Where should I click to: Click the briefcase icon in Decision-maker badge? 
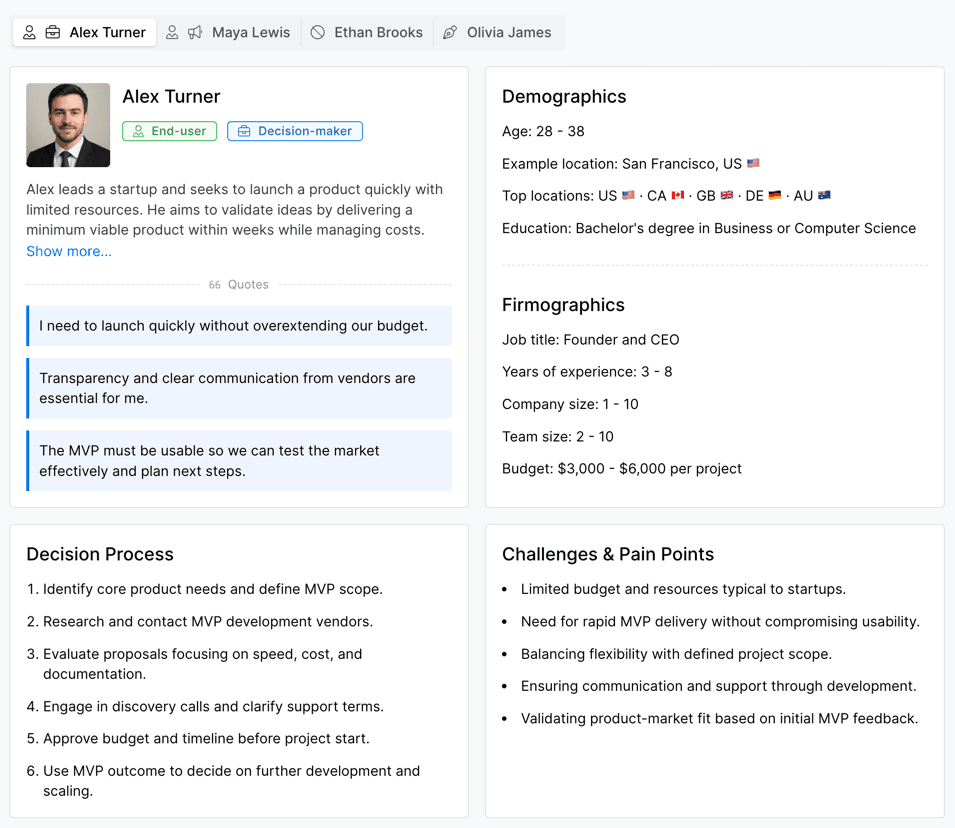244,131
